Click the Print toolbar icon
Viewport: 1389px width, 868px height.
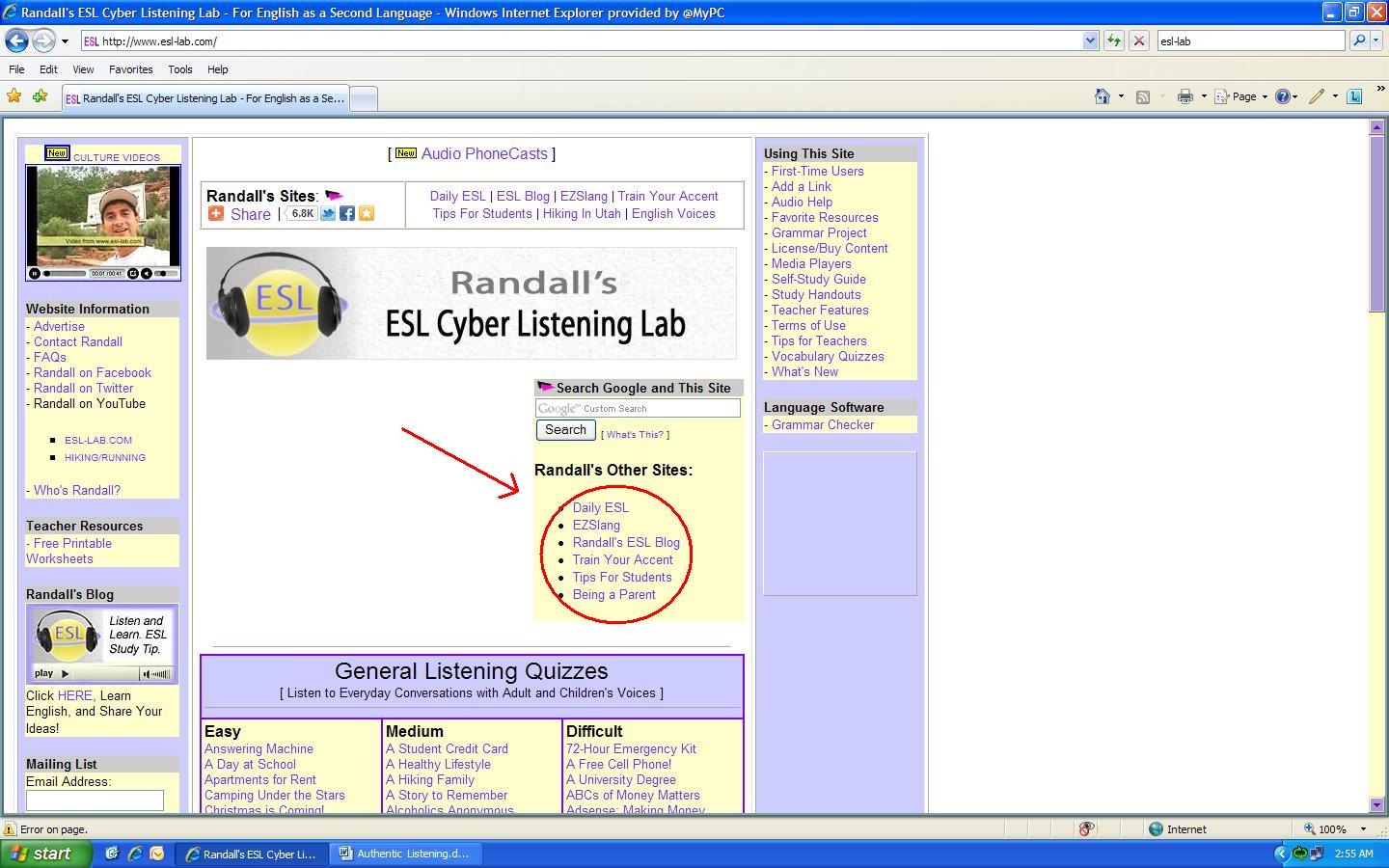pos(1185,96)
